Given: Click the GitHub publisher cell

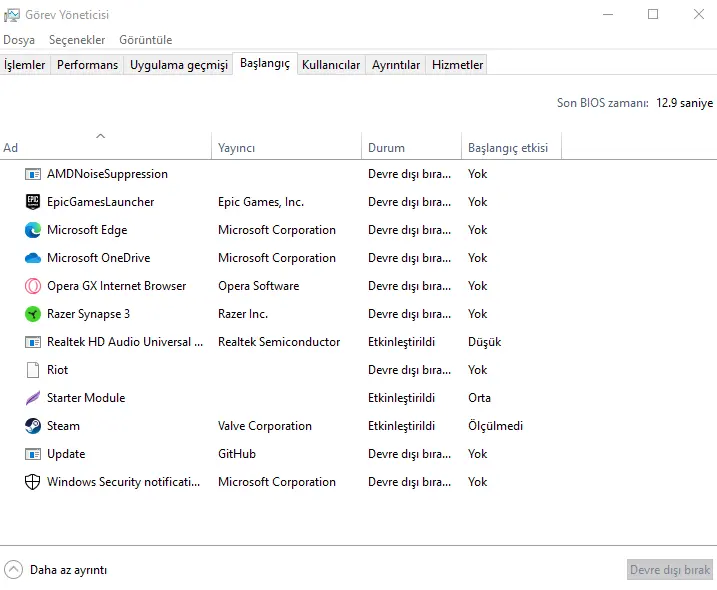Looking at the screenshot, I should click(x=237, y=454).
